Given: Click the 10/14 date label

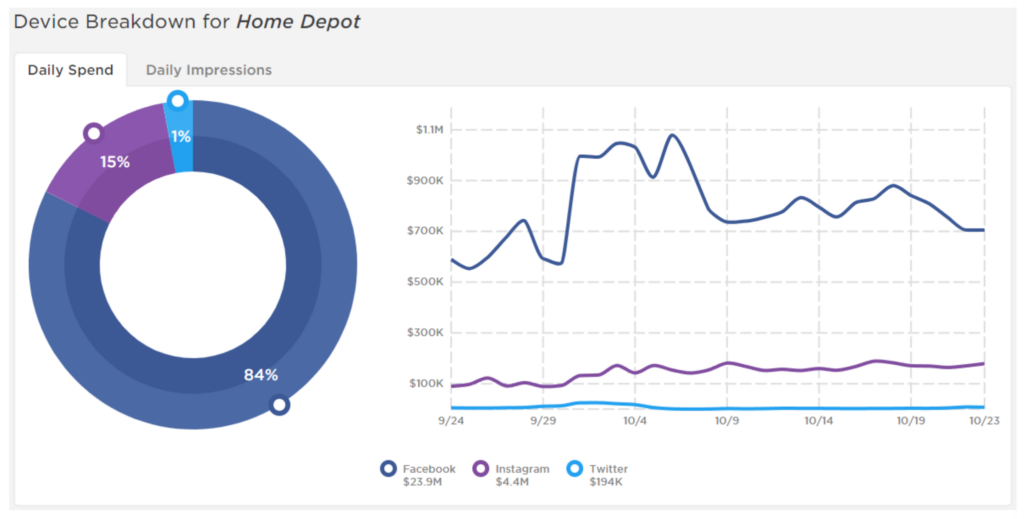Looking at the screenshot, I should [x=819, y=421].
